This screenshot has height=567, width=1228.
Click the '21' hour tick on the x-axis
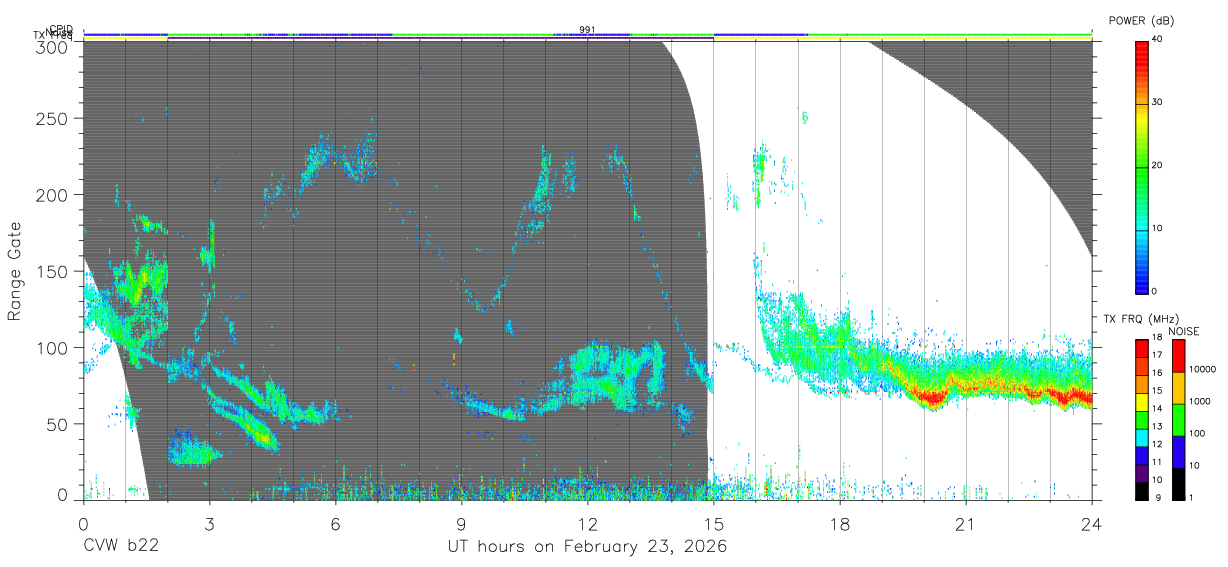pyautogui.click(x=966, y=523)
